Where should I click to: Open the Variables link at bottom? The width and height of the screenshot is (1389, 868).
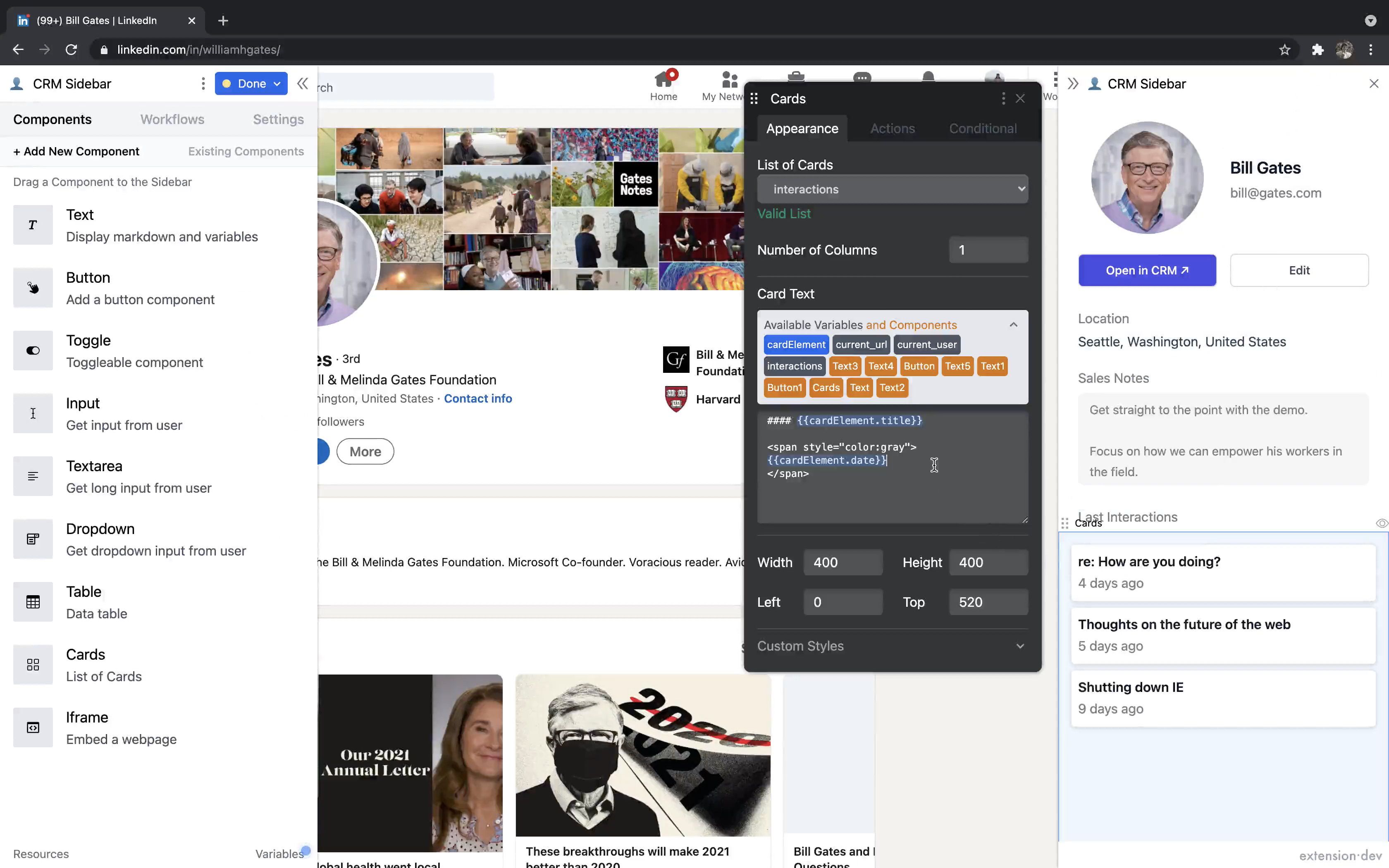click(279, 854)
